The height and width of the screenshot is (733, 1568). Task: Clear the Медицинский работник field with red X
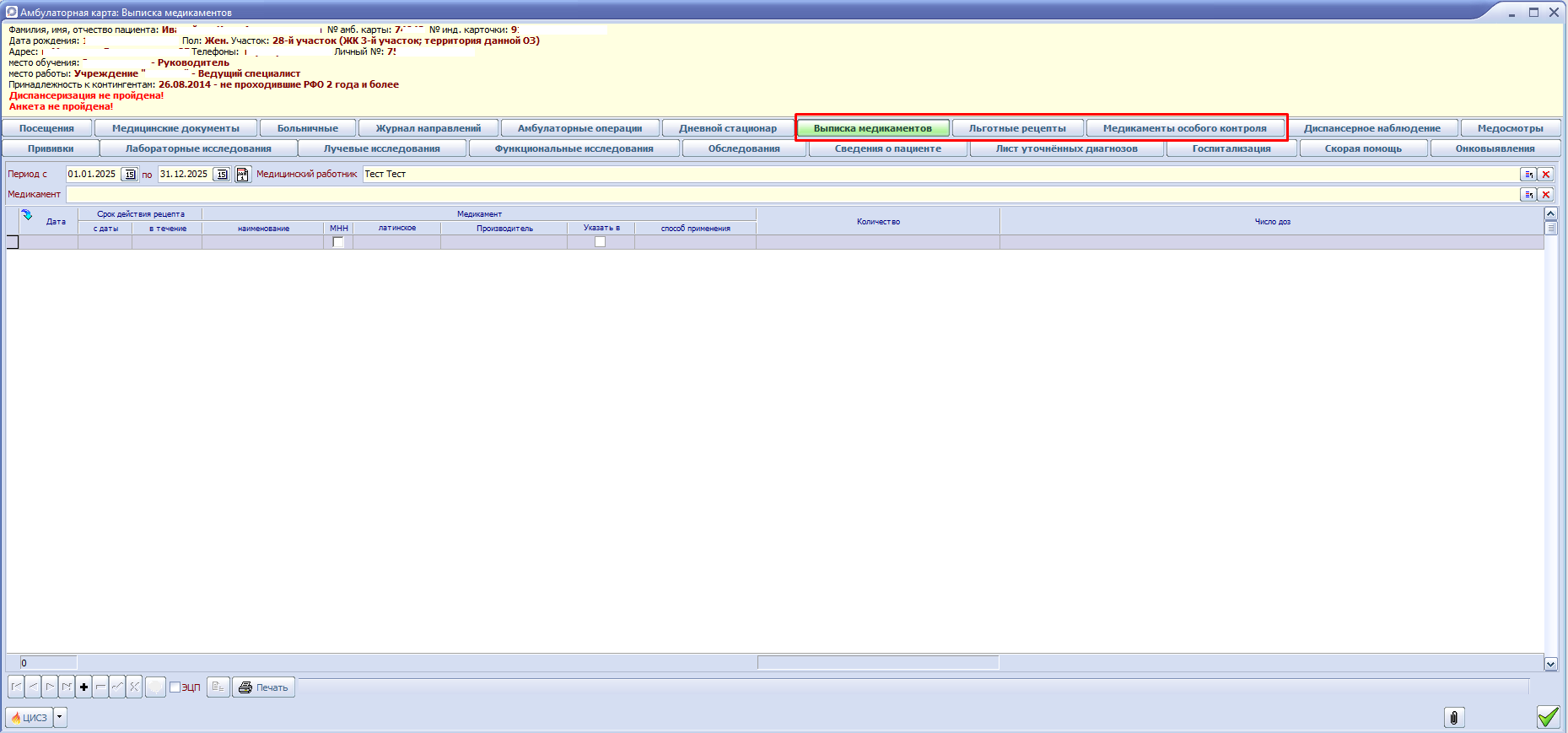(x=1546, y=175)
